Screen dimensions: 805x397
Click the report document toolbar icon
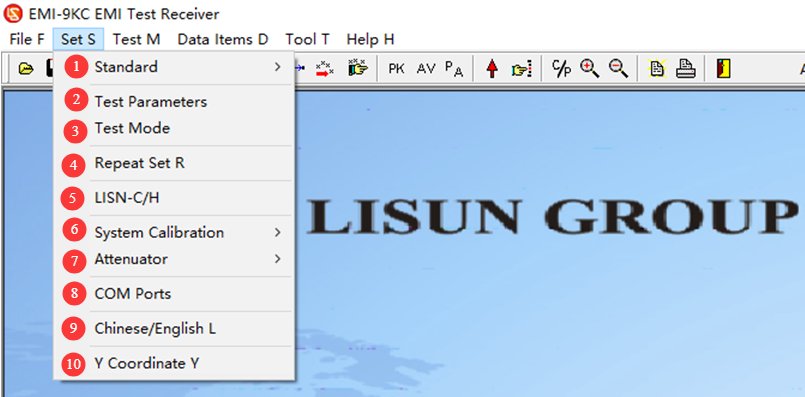(657, 68)
